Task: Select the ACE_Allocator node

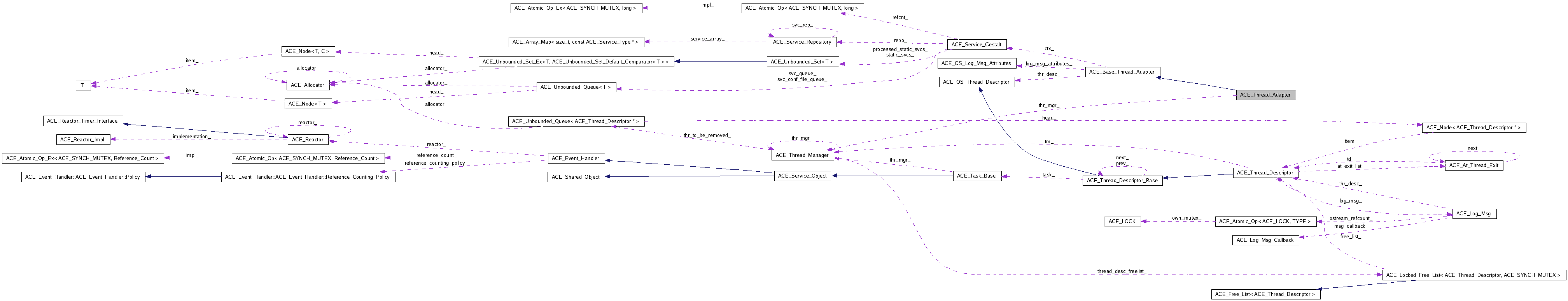Action: pos(307,85)
